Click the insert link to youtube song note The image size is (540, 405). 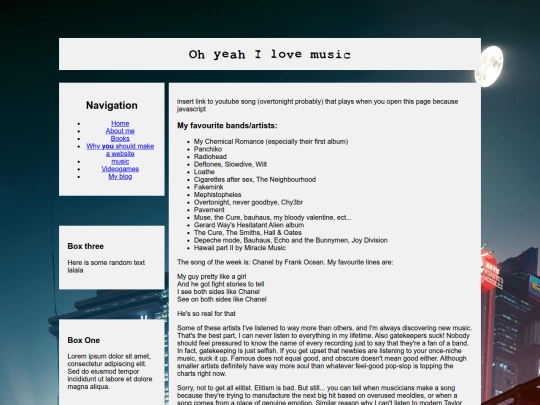(318, 105)
